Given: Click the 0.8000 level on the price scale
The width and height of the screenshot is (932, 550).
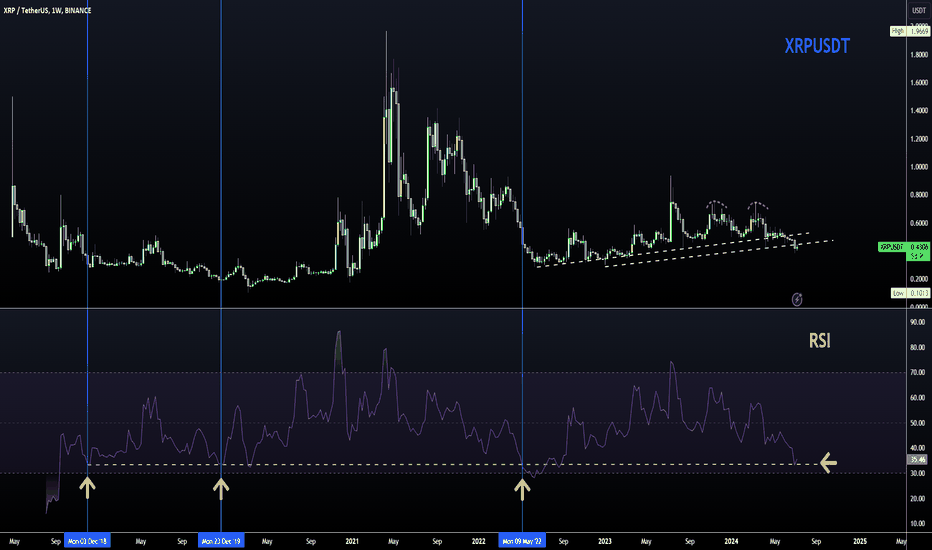Looking at the screenshot, I should [919, 195].
